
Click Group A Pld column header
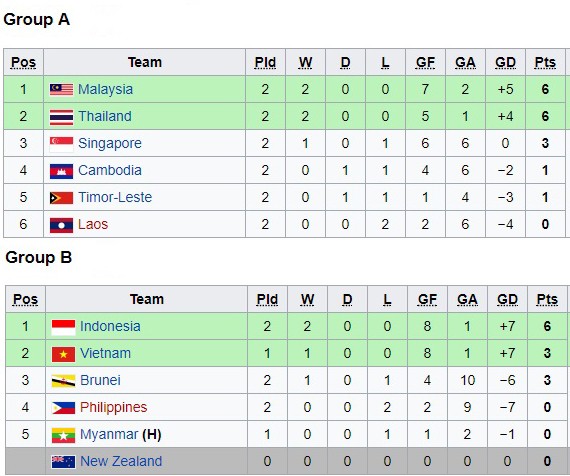tap(265, 62)
